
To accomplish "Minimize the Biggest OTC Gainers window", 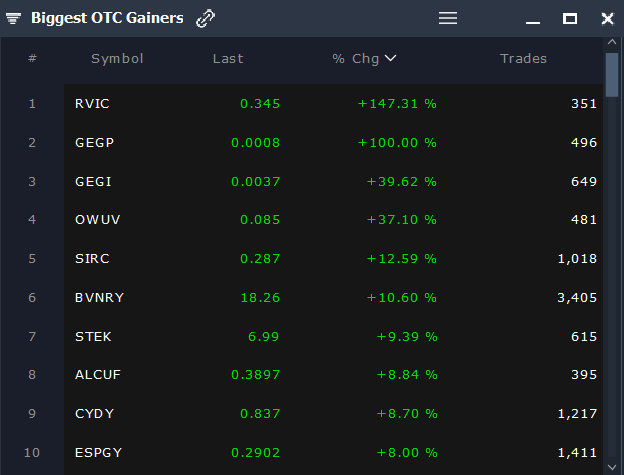I will tap(533, 19).
